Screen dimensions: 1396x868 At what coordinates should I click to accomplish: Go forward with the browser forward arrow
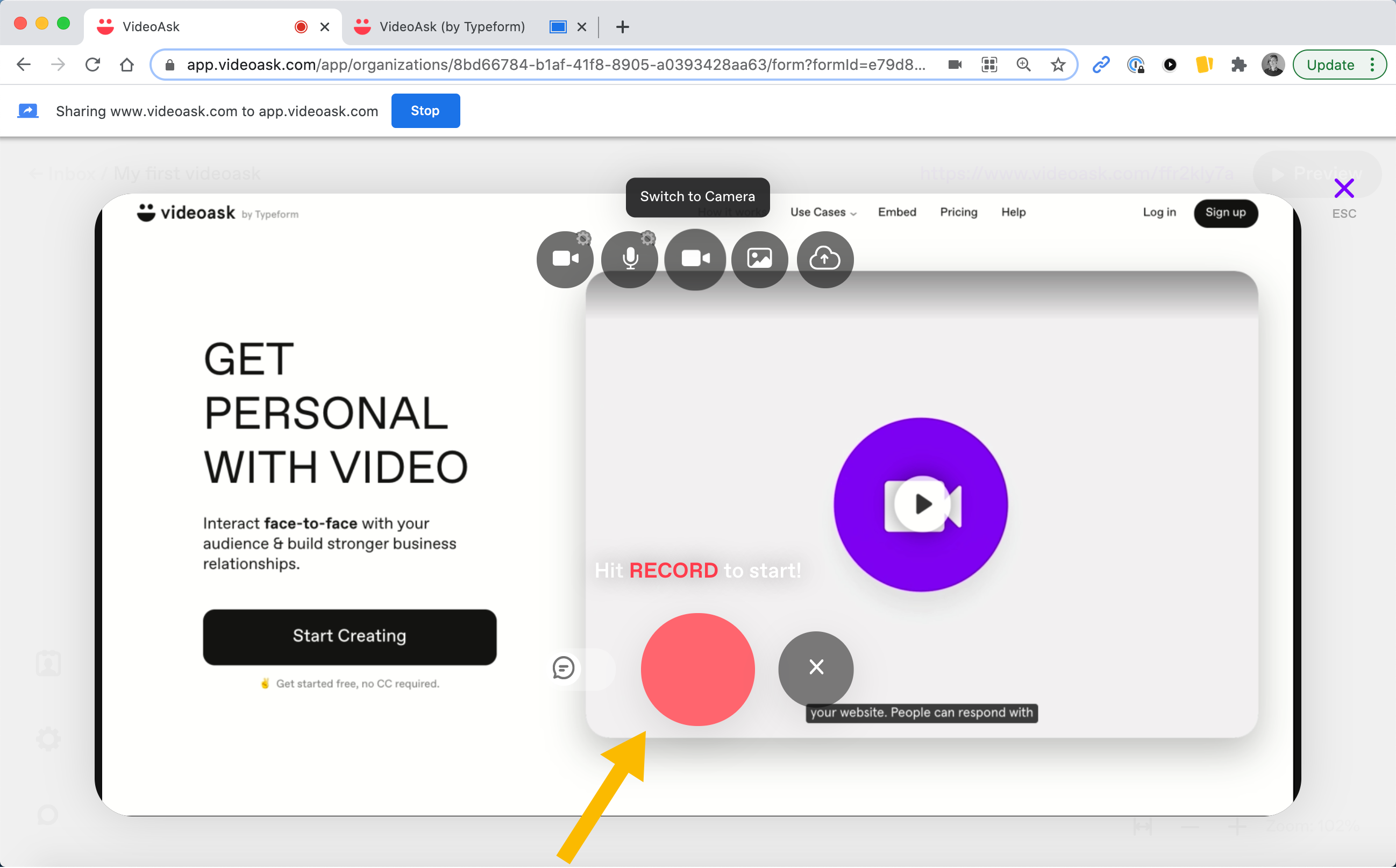point(58,65)
